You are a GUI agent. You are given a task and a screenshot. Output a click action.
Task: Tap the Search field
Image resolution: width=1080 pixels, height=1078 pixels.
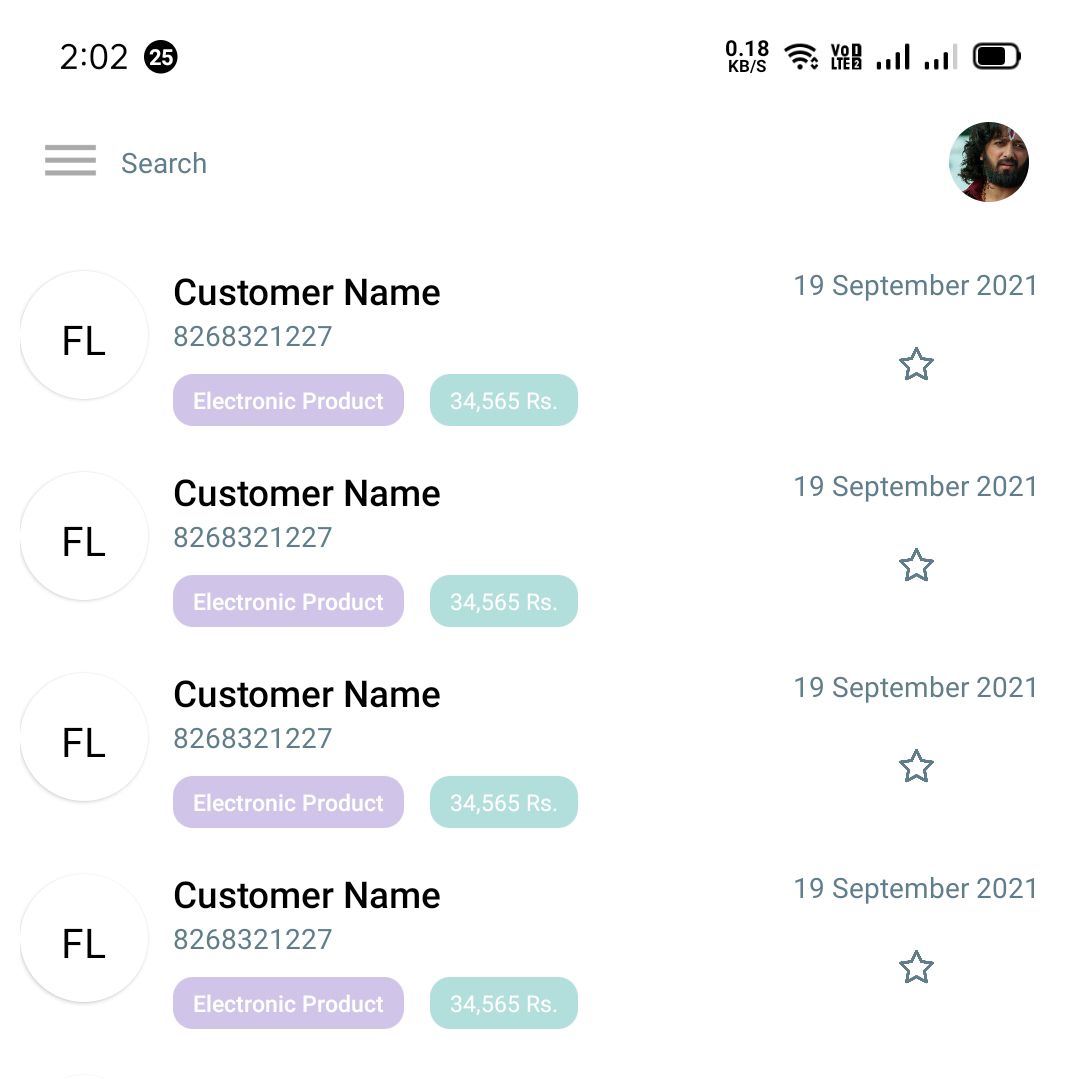click(164, 163)
